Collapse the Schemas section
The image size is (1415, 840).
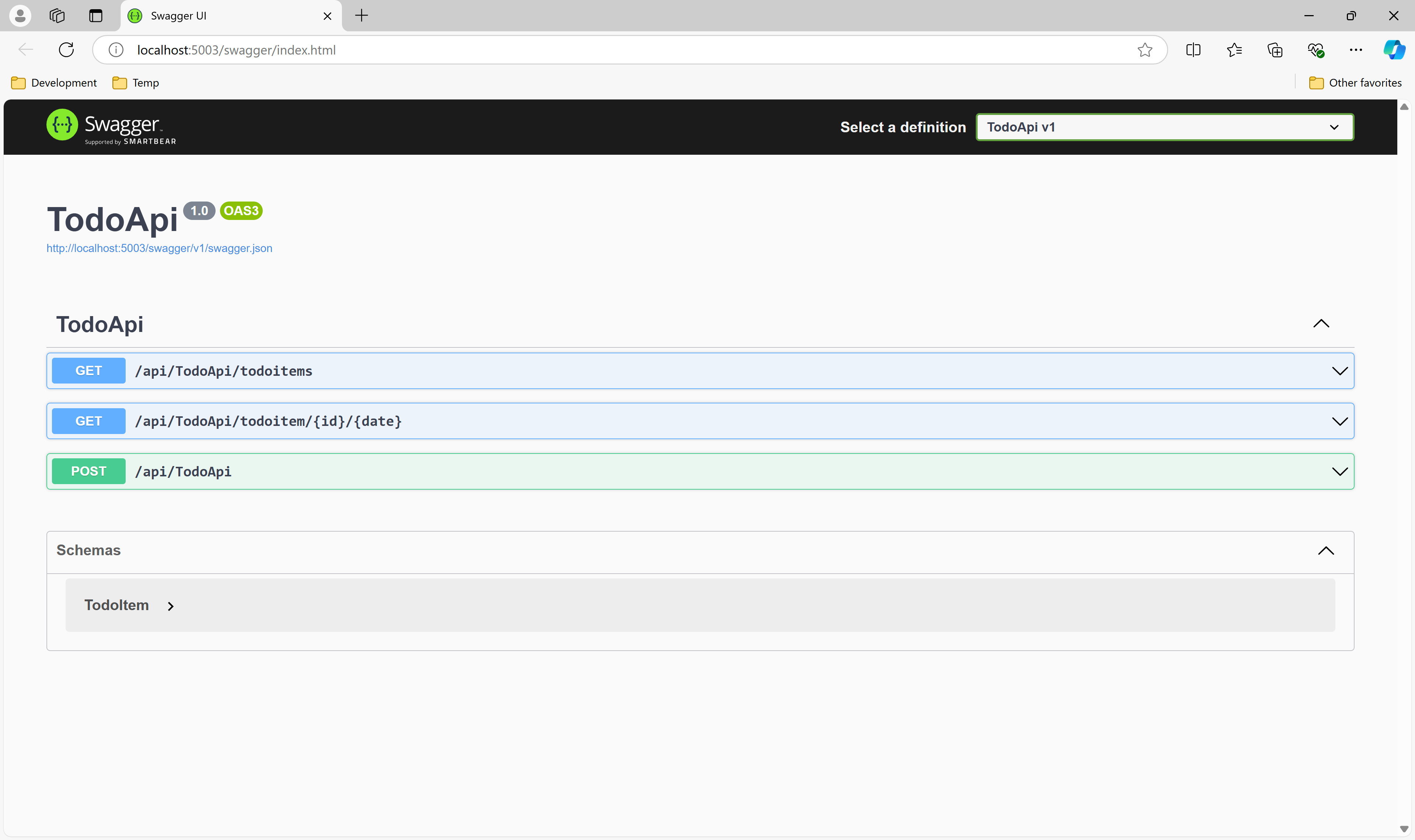point(1325,550)
